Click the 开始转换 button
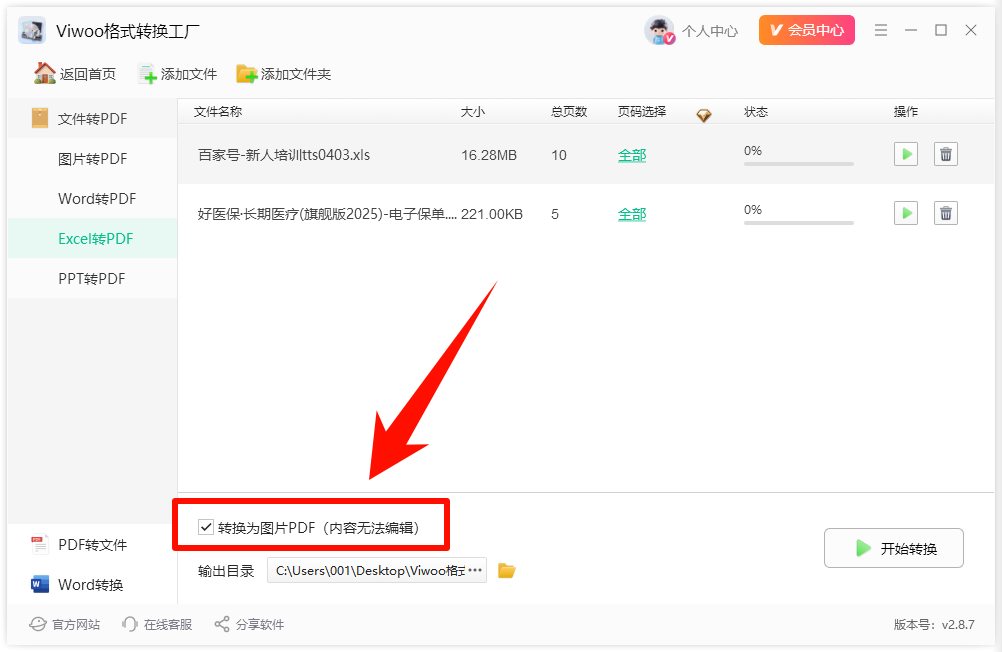This screenshot has height=652, width=1002. [893, 548]
